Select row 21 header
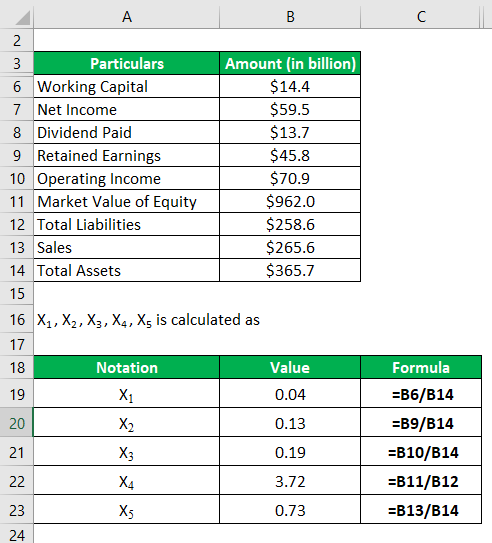This screenshot has width=492, height=543. (x=17, y=452)
